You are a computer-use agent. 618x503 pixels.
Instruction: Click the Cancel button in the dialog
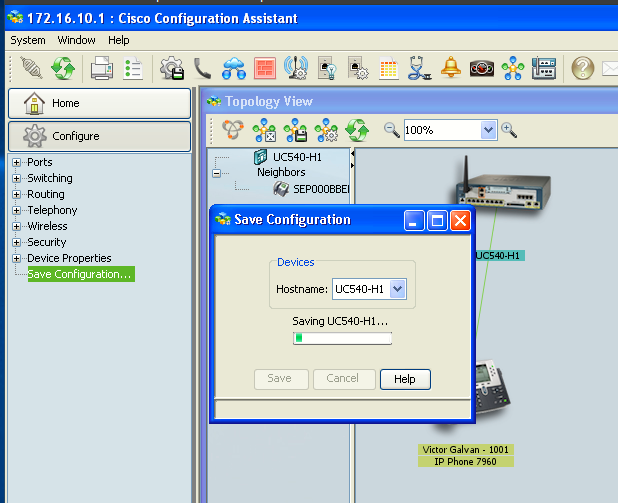click(344, 379)
